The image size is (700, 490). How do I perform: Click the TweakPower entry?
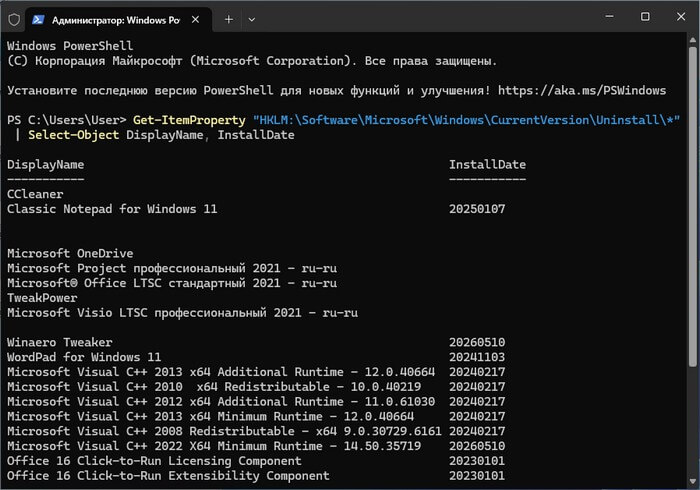pos(42,298)
